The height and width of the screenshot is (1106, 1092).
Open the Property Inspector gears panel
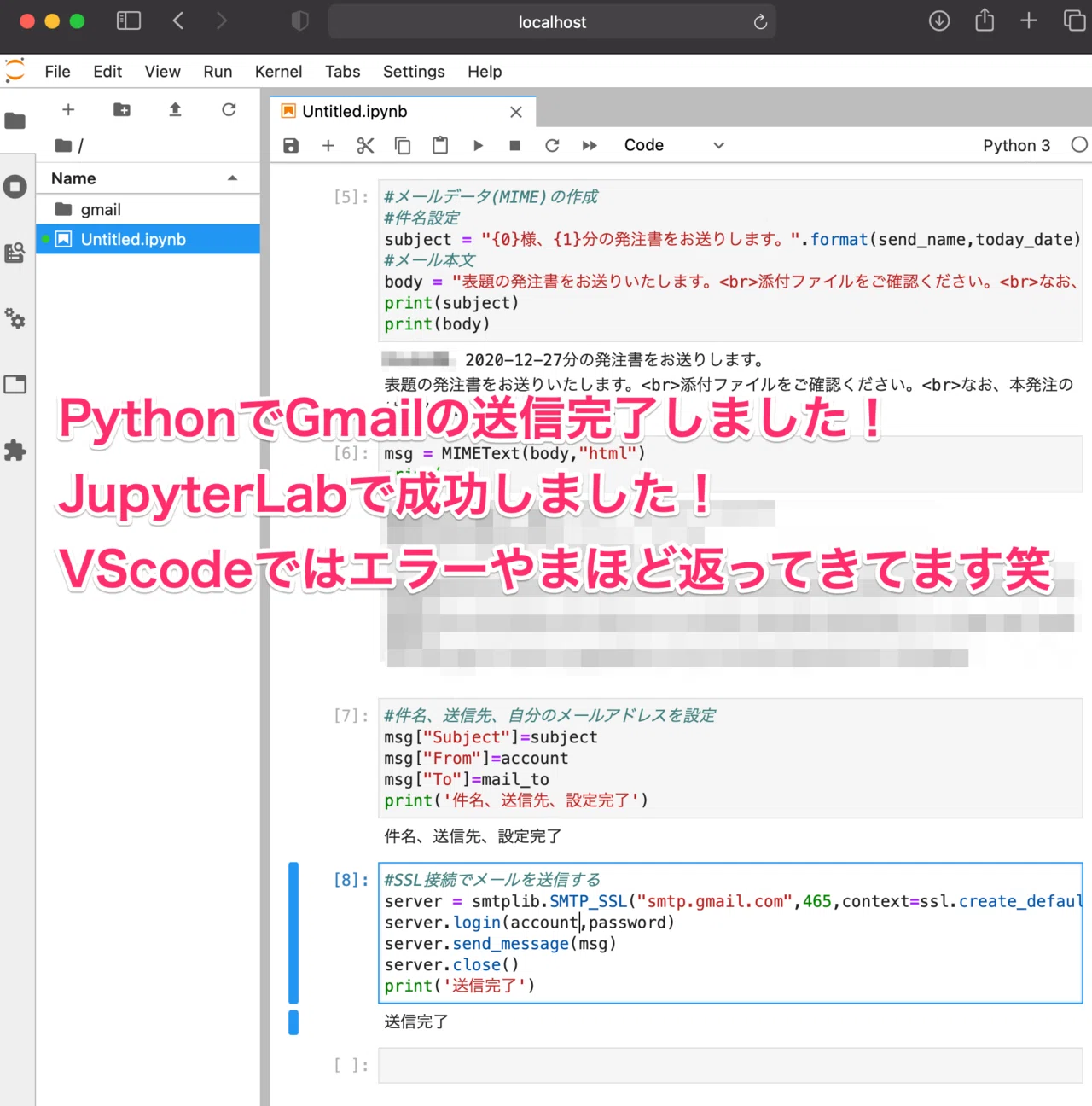coord(15,318)
